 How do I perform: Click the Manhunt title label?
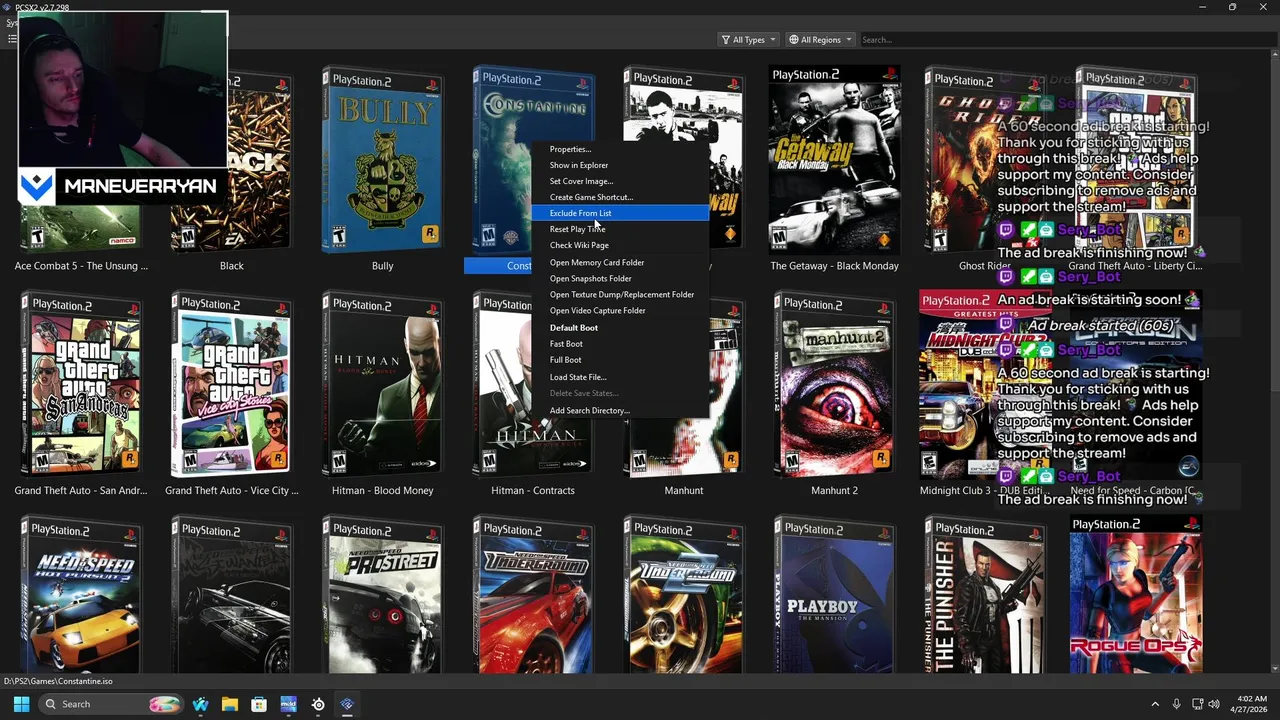tap(684, 491)
